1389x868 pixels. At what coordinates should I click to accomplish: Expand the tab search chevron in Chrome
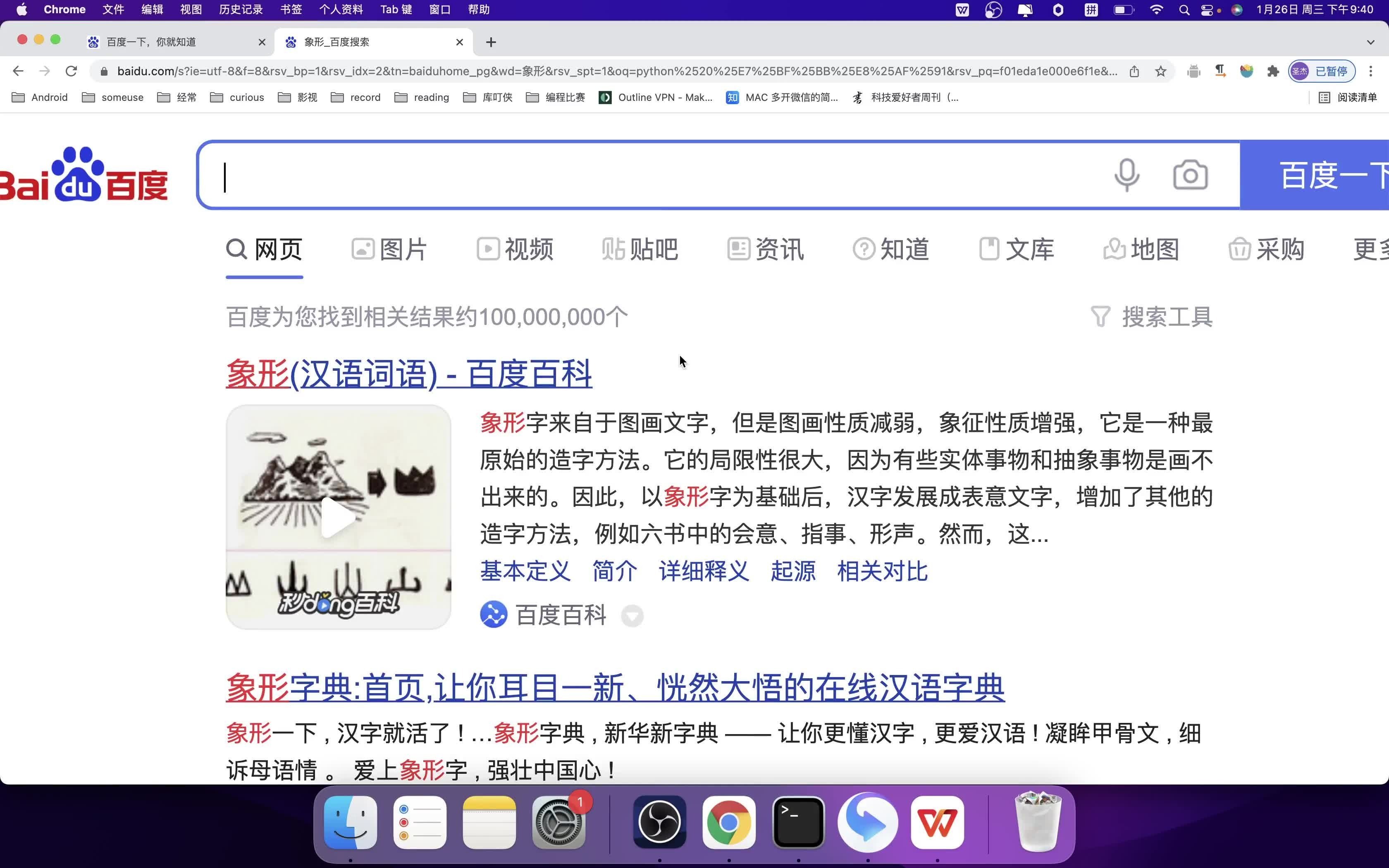(1370, 42)
